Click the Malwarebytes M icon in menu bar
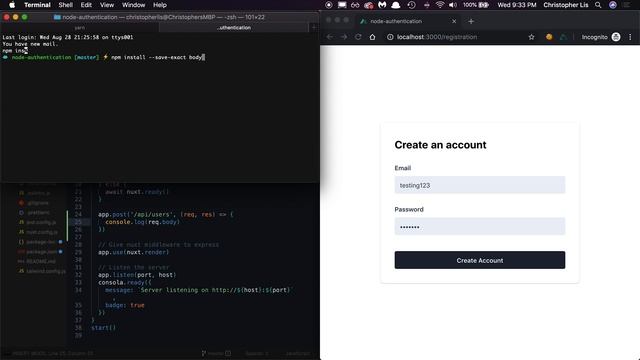Image resolution: width=640 pixels, height=360 pixels. 382,5
